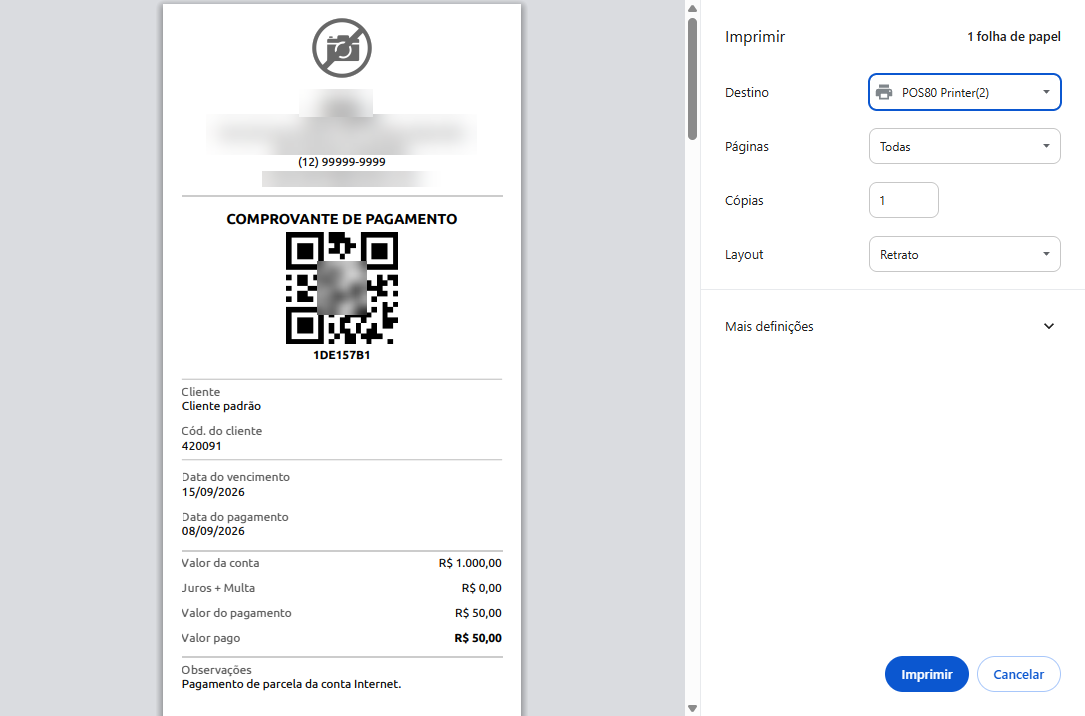Expand Mais definições section

tap(892, 327)
